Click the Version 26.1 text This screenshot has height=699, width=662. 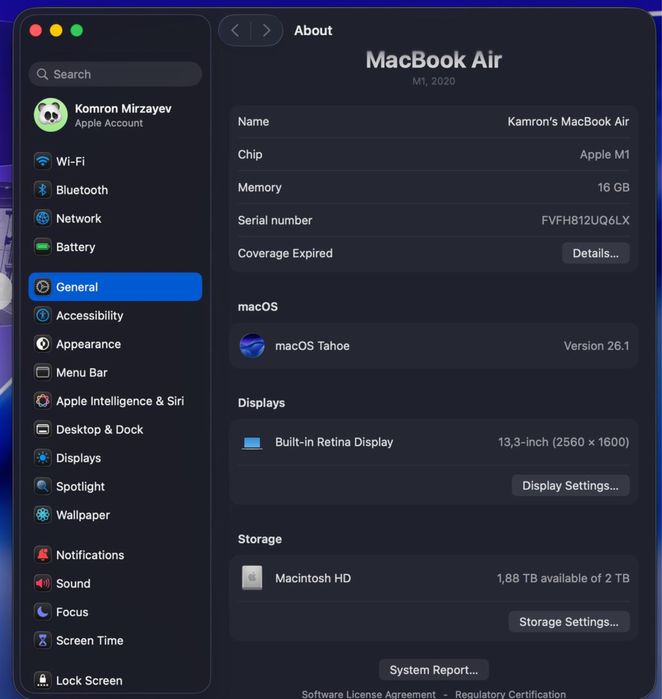(596, 345)
